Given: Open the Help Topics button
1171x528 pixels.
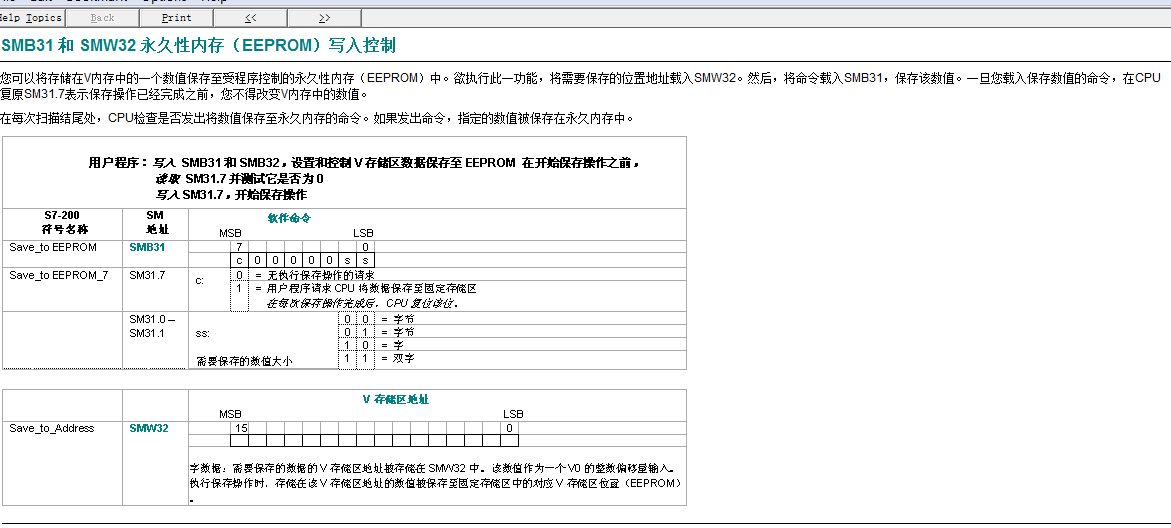Looking at the screenshot, I should 30,18.
